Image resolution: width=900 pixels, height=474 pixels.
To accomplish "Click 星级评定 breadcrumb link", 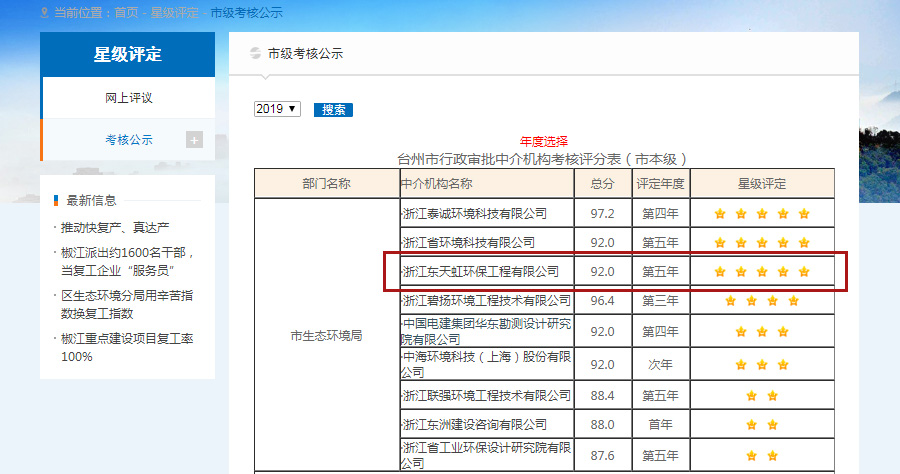I will click(x=174, y=13).
